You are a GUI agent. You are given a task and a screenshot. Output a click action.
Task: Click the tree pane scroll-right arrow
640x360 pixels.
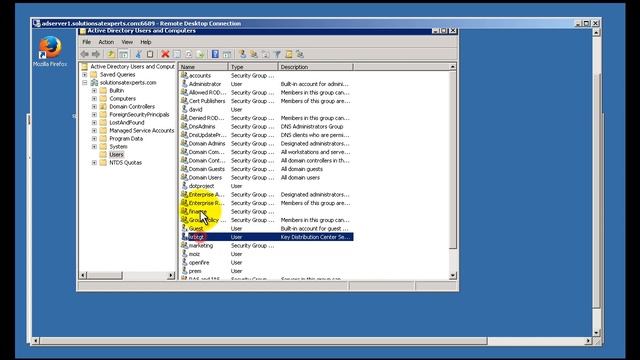point(171,276)
